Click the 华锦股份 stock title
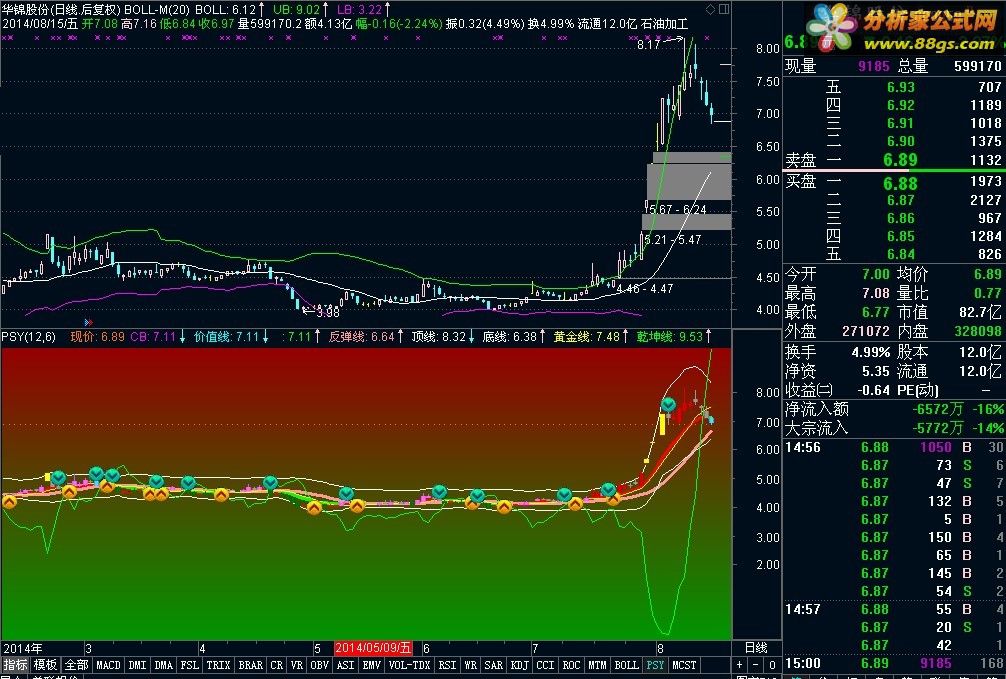 coord(25,10)
